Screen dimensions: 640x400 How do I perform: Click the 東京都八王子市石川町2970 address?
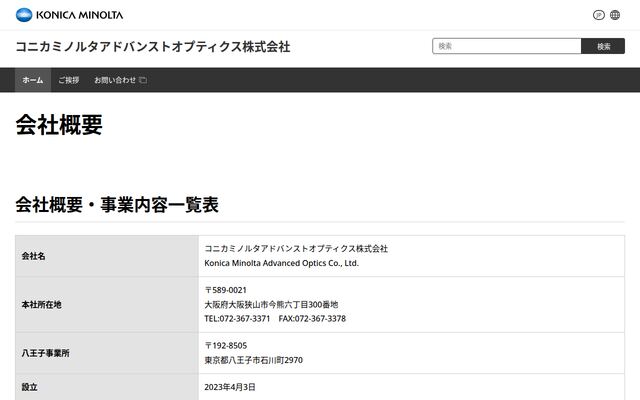[253, 360]
